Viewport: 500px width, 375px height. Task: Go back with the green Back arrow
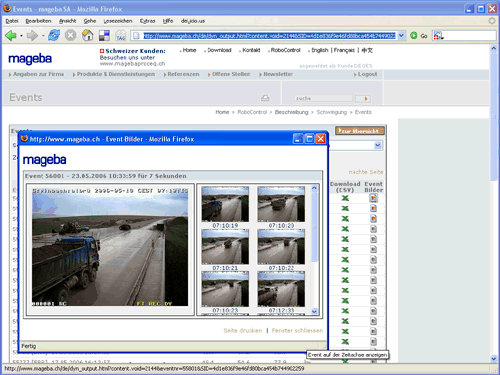(11, 35)
